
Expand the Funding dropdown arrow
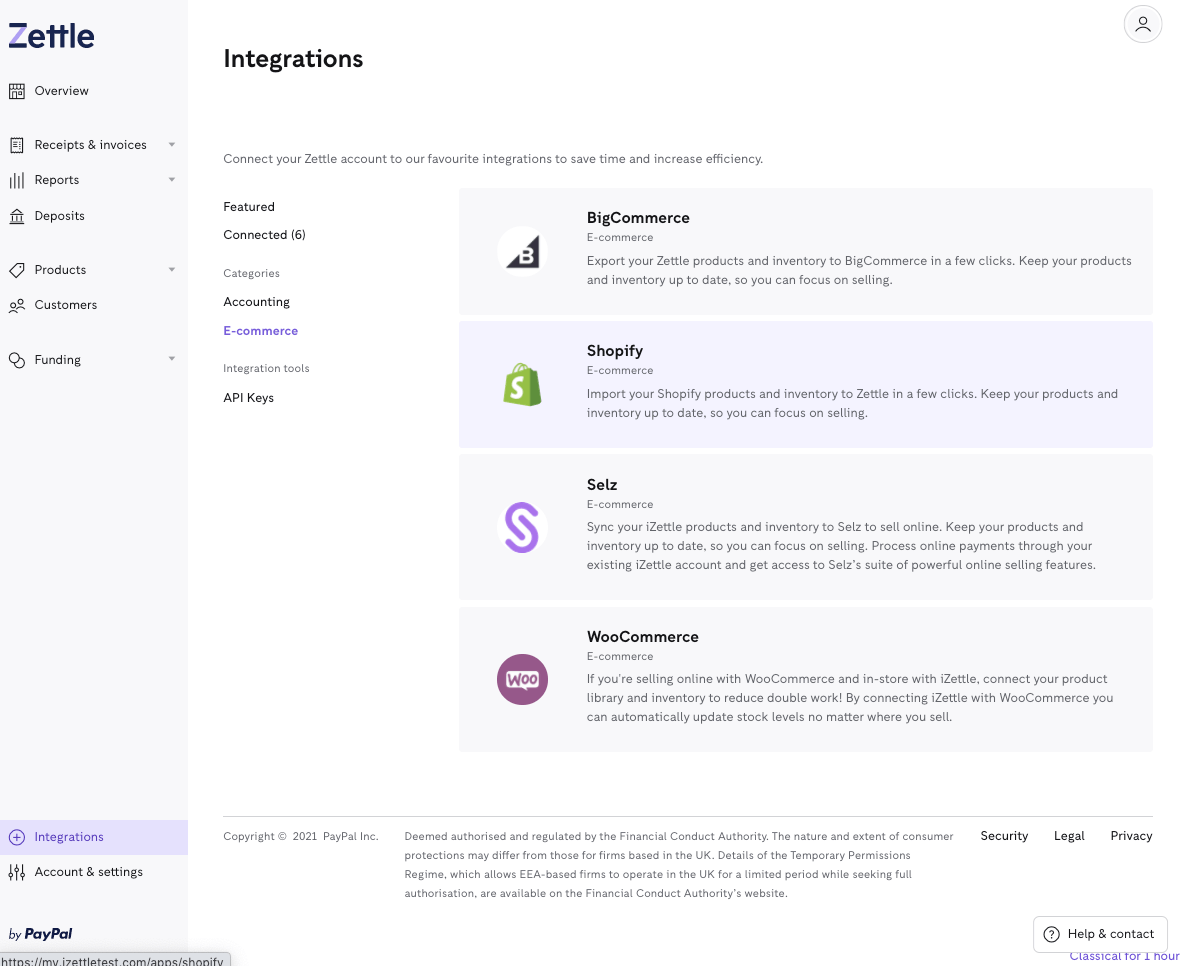pyautogui.click(x=171, y=360)
